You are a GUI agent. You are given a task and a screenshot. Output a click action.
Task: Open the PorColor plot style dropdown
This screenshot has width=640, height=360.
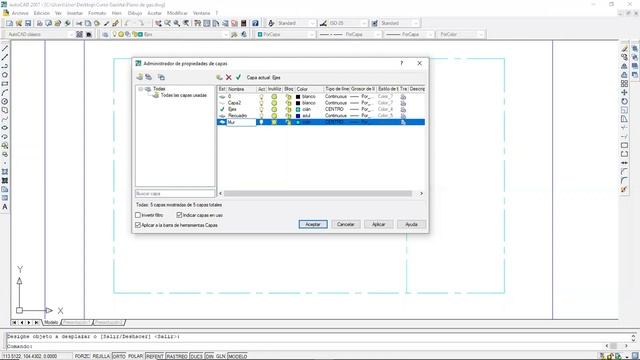click(x=480, y=35)
